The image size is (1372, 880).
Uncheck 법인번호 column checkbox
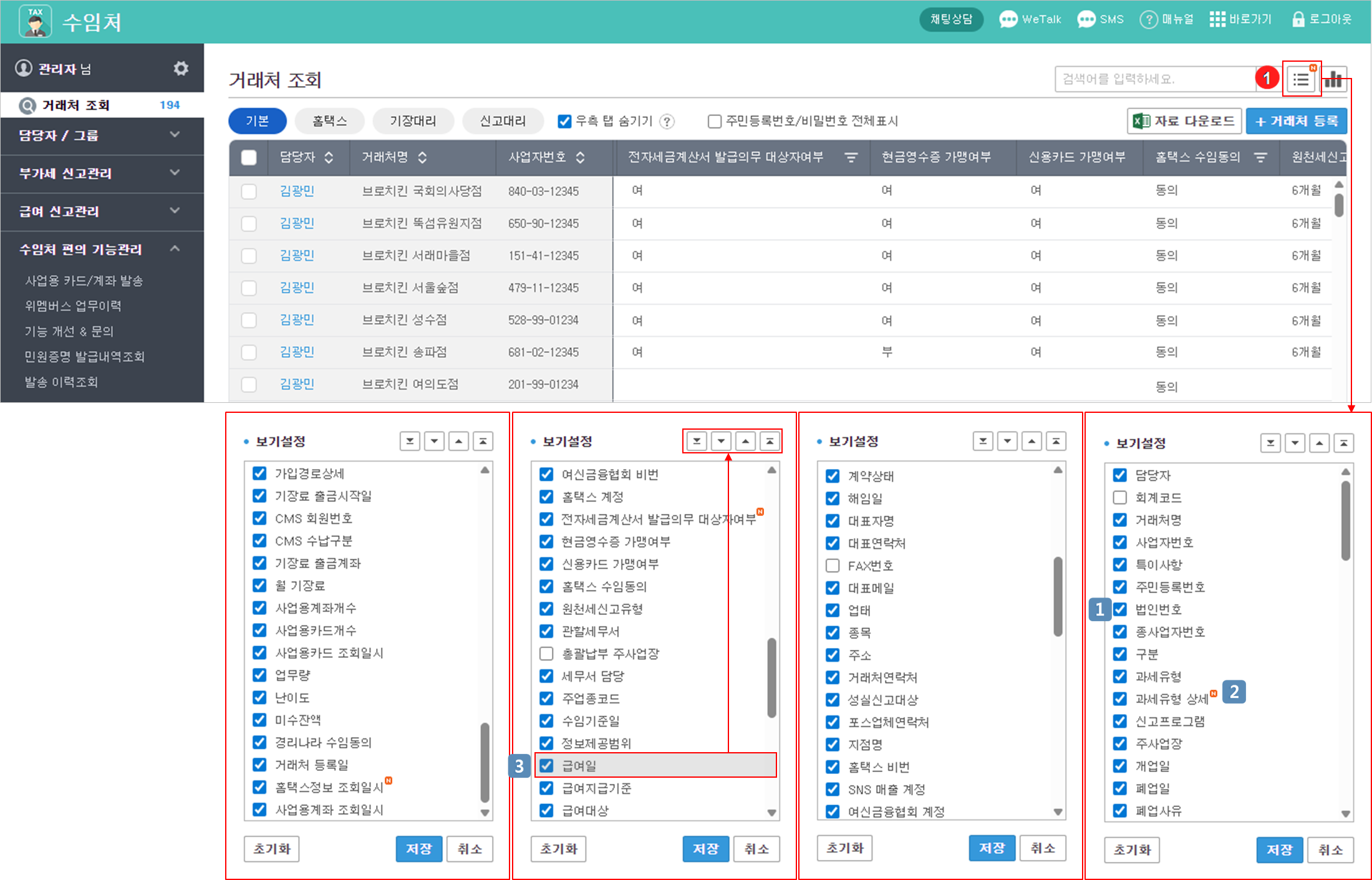[1119, 609]
